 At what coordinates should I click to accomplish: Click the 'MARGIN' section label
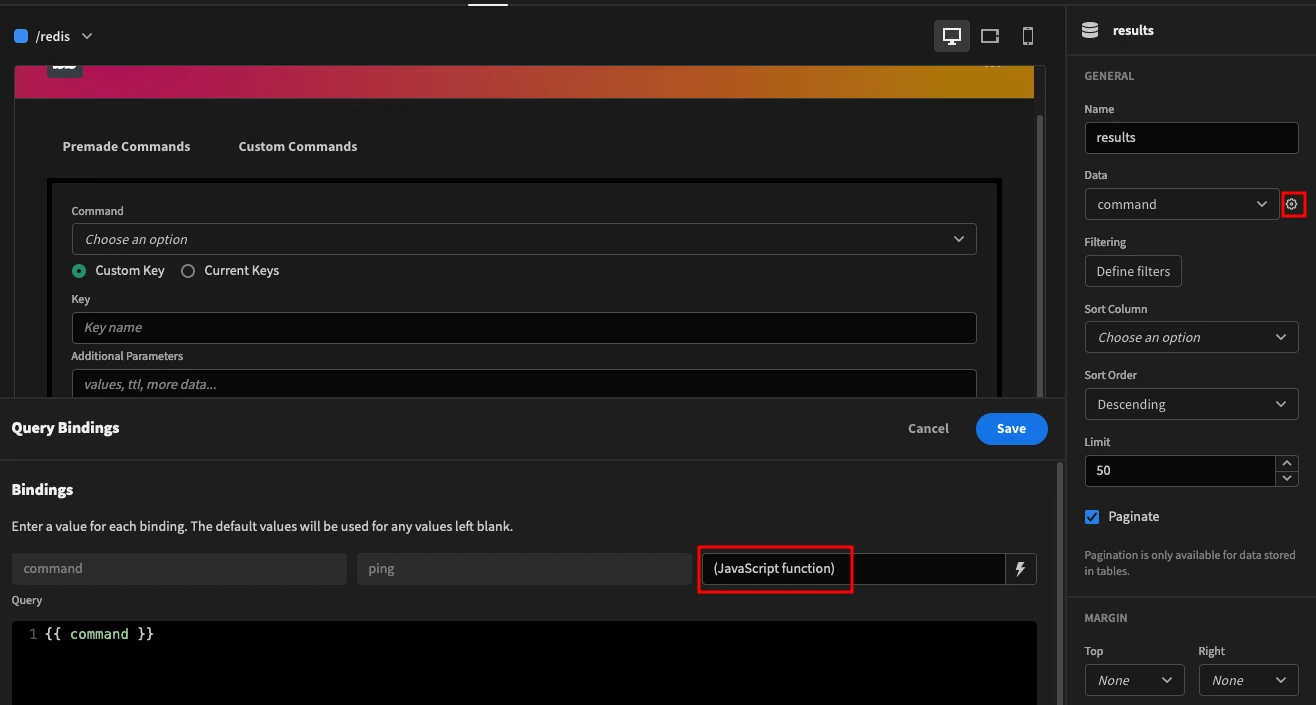coord(1106,618)
